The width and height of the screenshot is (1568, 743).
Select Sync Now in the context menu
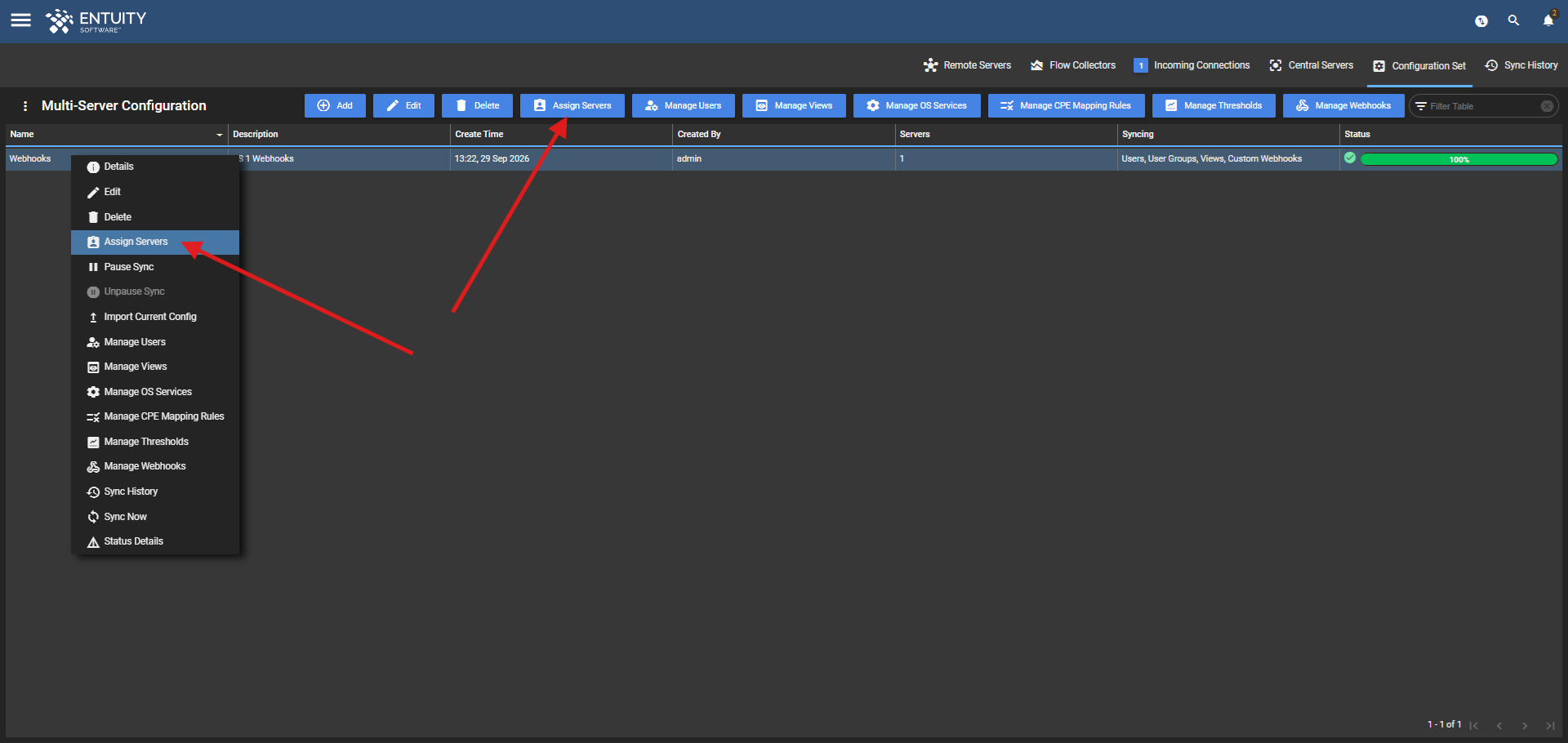coord(155,517)
